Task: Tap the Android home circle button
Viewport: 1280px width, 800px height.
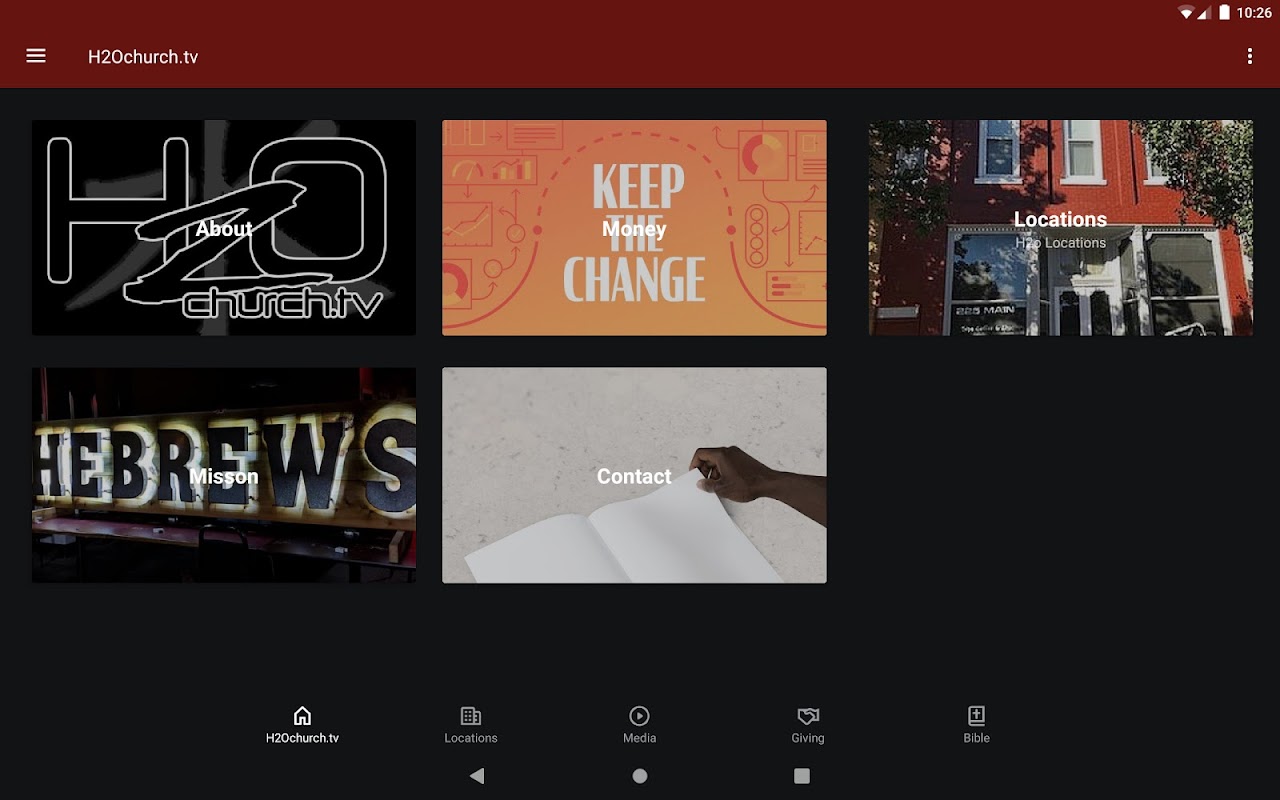Action: pos(640,776)
